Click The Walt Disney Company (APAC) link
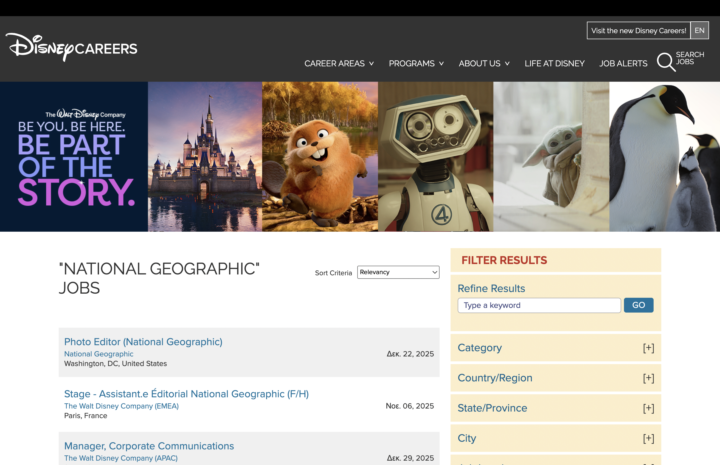This screenshot has height=465, width=720. point(121,458)
